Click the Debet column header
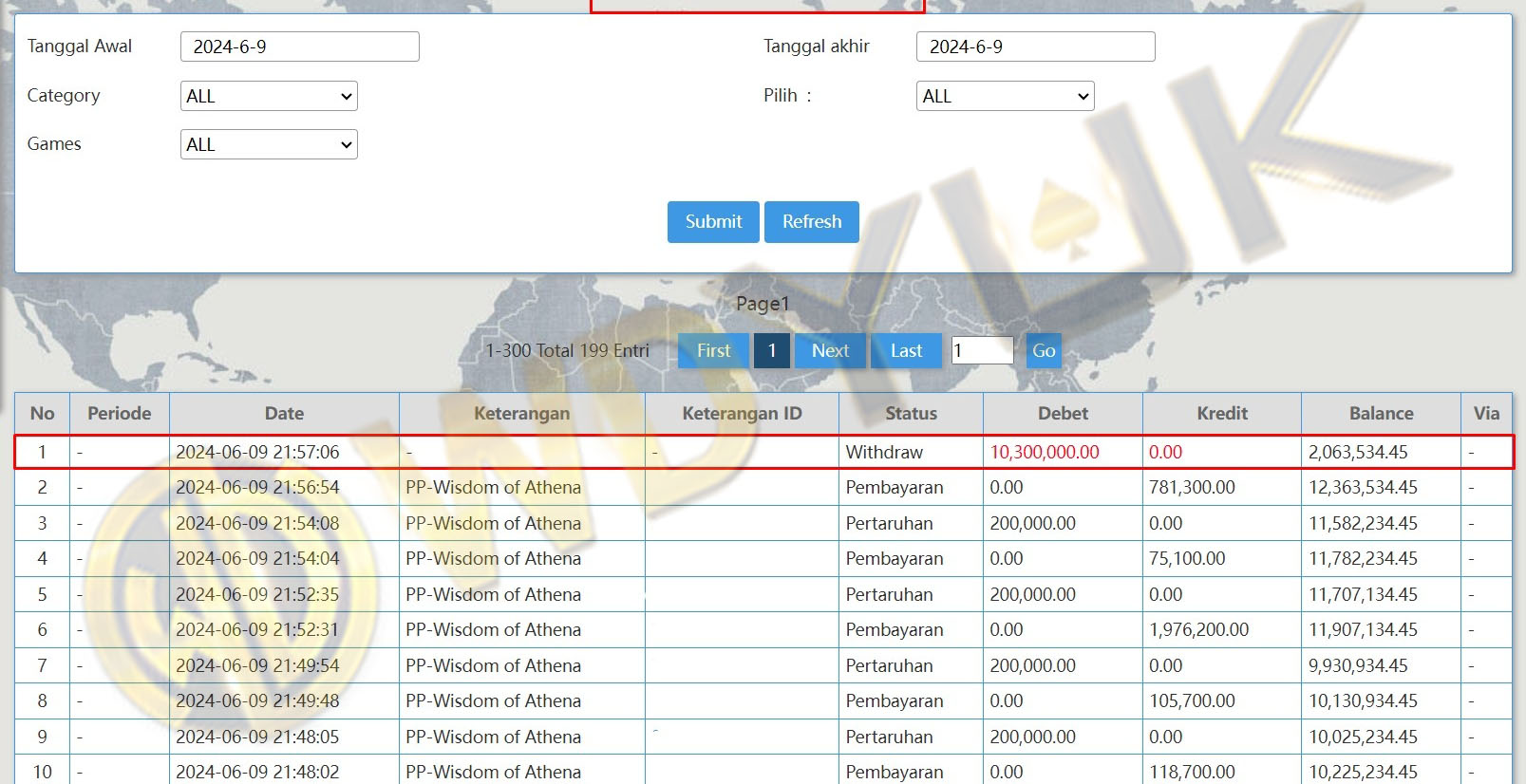 pos(1063,414)
